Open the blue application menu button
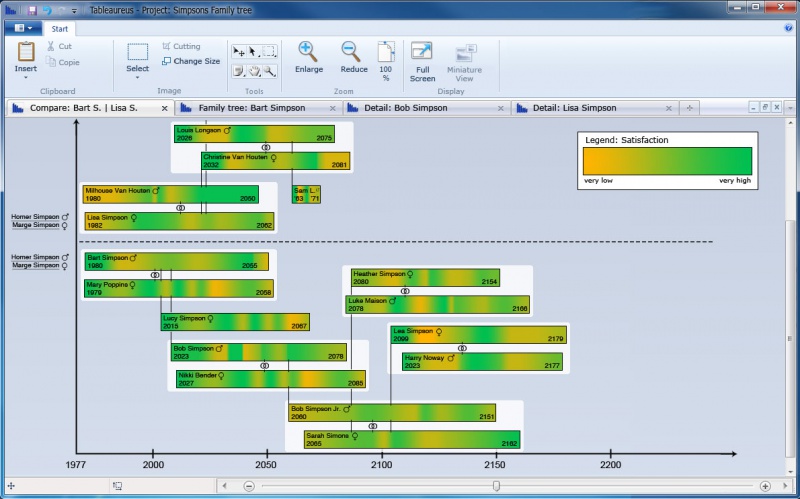 pos(23,28)
